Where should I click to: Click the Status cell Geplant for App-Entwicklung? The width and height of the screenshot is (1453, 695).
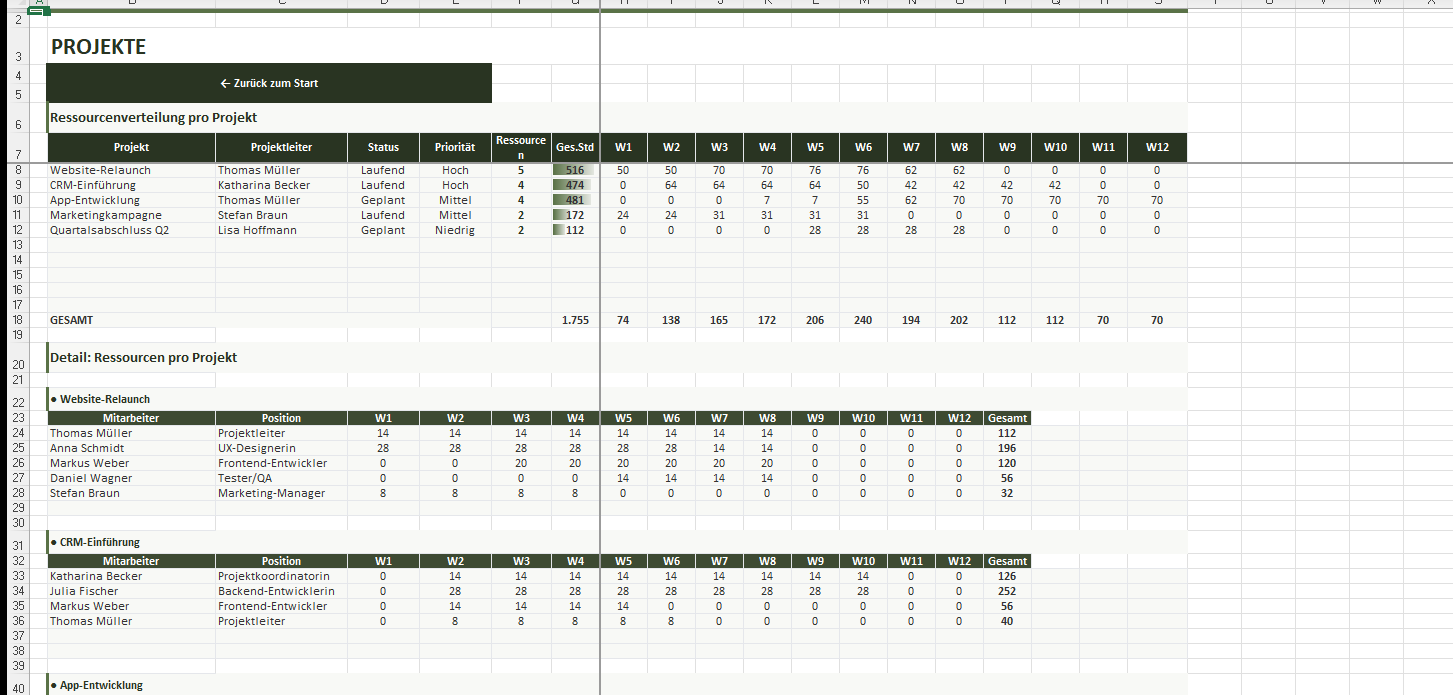383,200
